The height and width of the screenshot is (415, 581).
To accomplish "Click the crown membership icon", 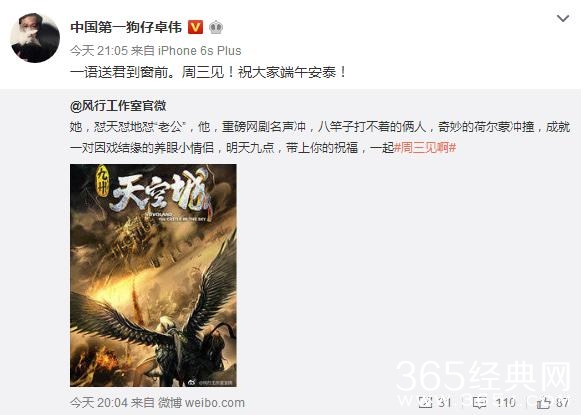I will (x=216, y=27).
